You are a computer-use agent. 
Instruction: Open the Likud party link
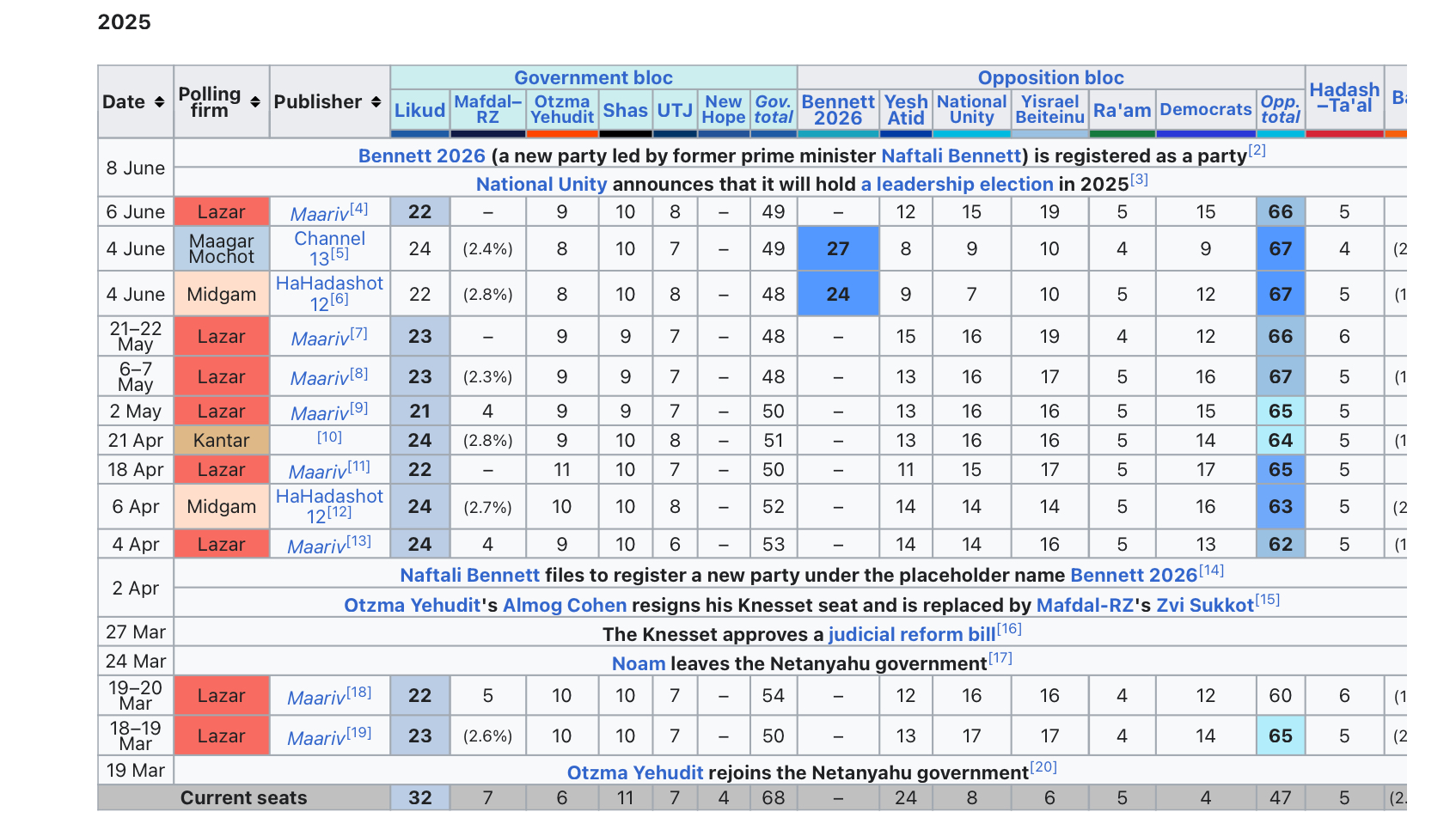point(419,110)
